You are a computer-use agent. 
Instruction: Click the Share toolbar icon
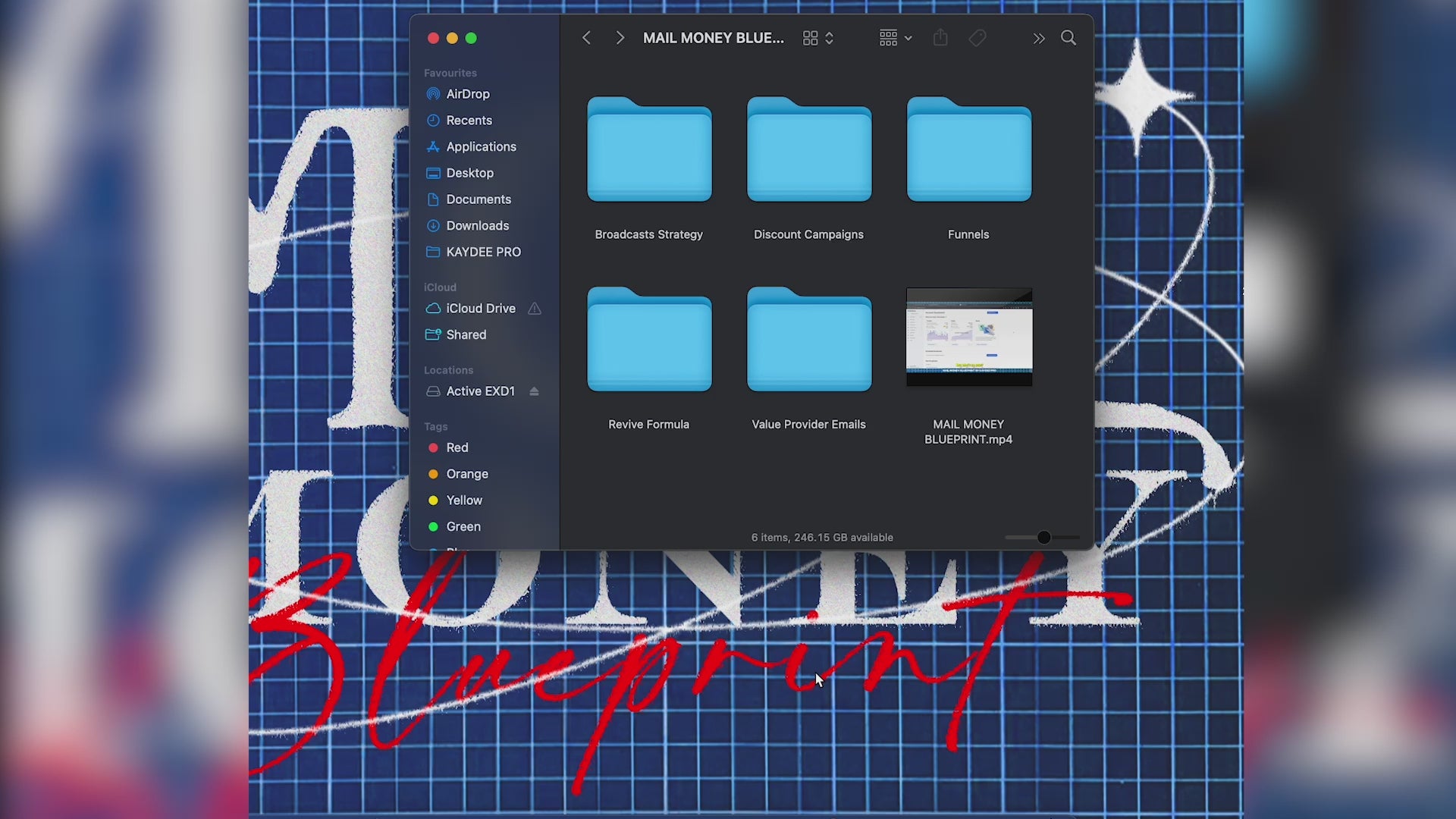(940, 37)
